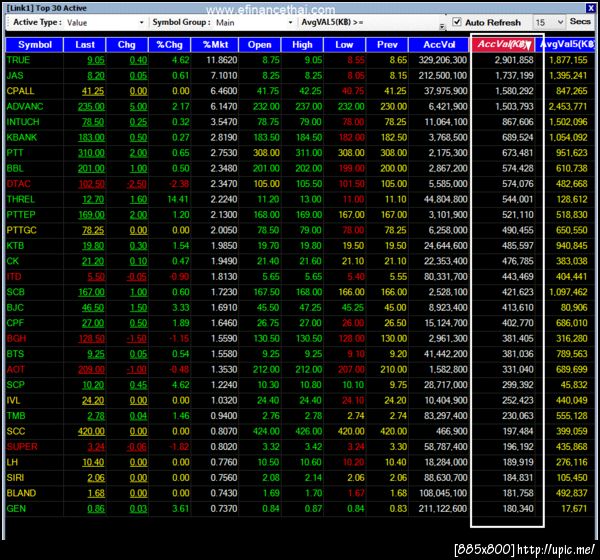Image resolution: width=600 pixels, height=560 pixels.
Task: Select the PTTGC symbol
Action: 21,230
